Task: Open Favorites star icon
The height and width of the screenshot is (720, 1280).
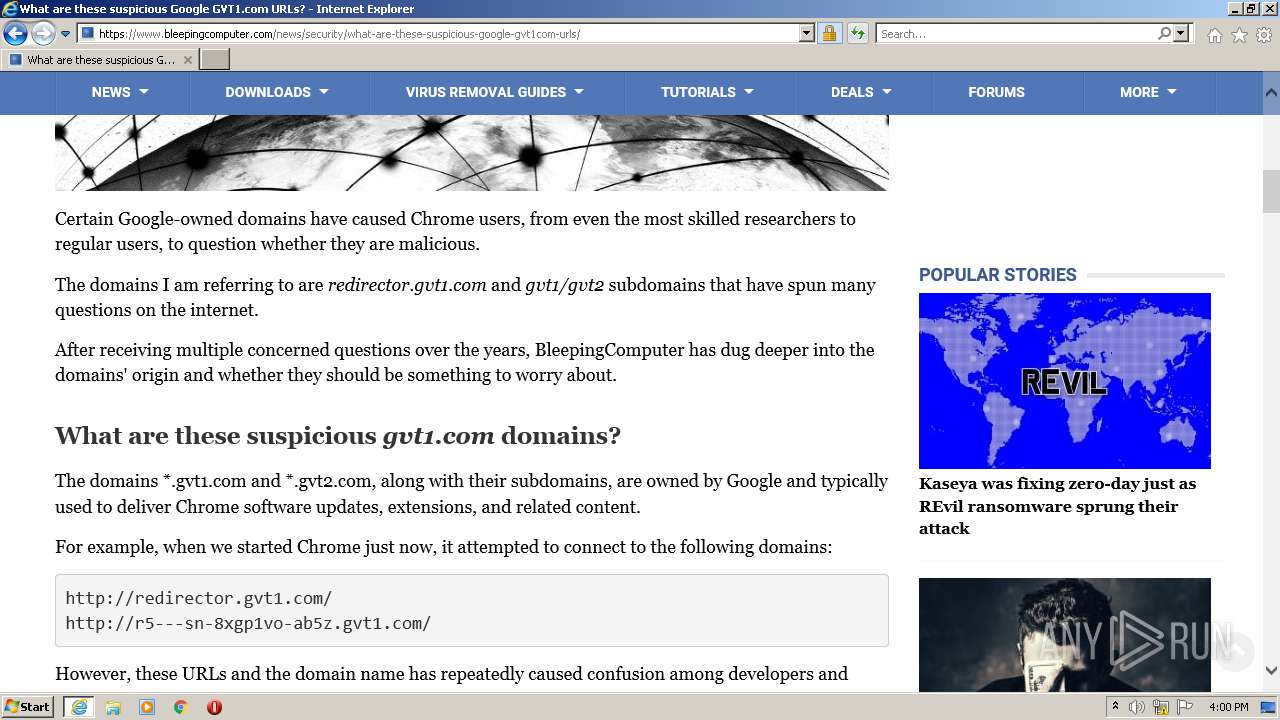Action: [1239, 35]
